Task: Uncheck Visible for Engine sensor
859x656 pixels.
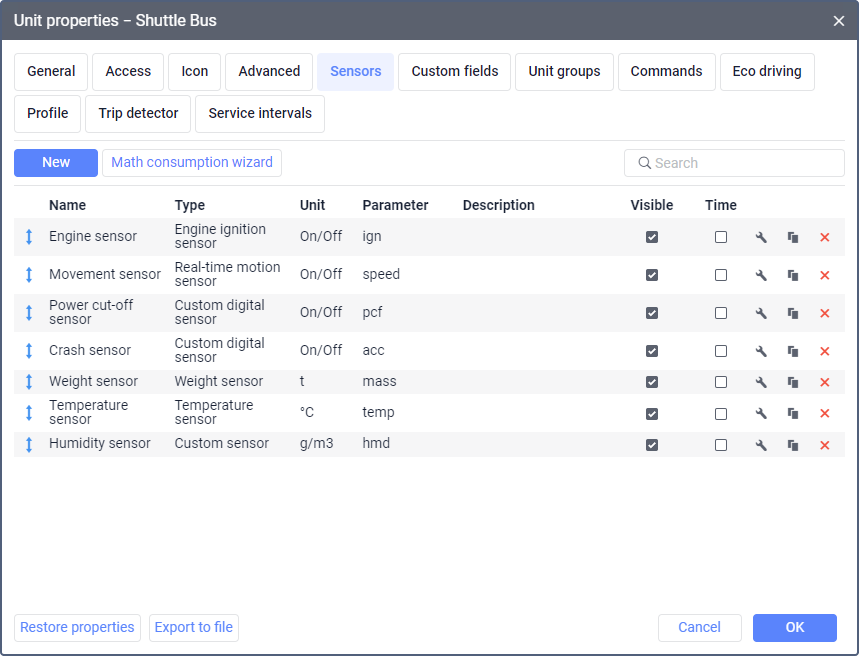Action: 652,237
